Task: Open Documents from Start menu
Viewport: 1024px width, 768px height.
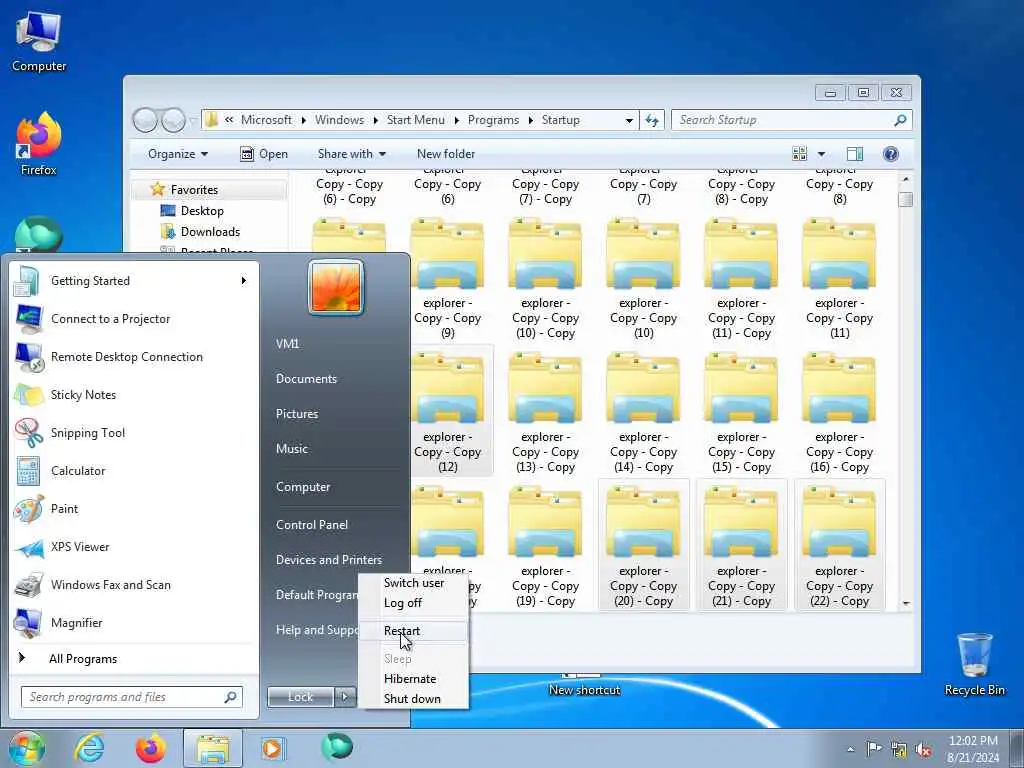Action: (306, 379)
